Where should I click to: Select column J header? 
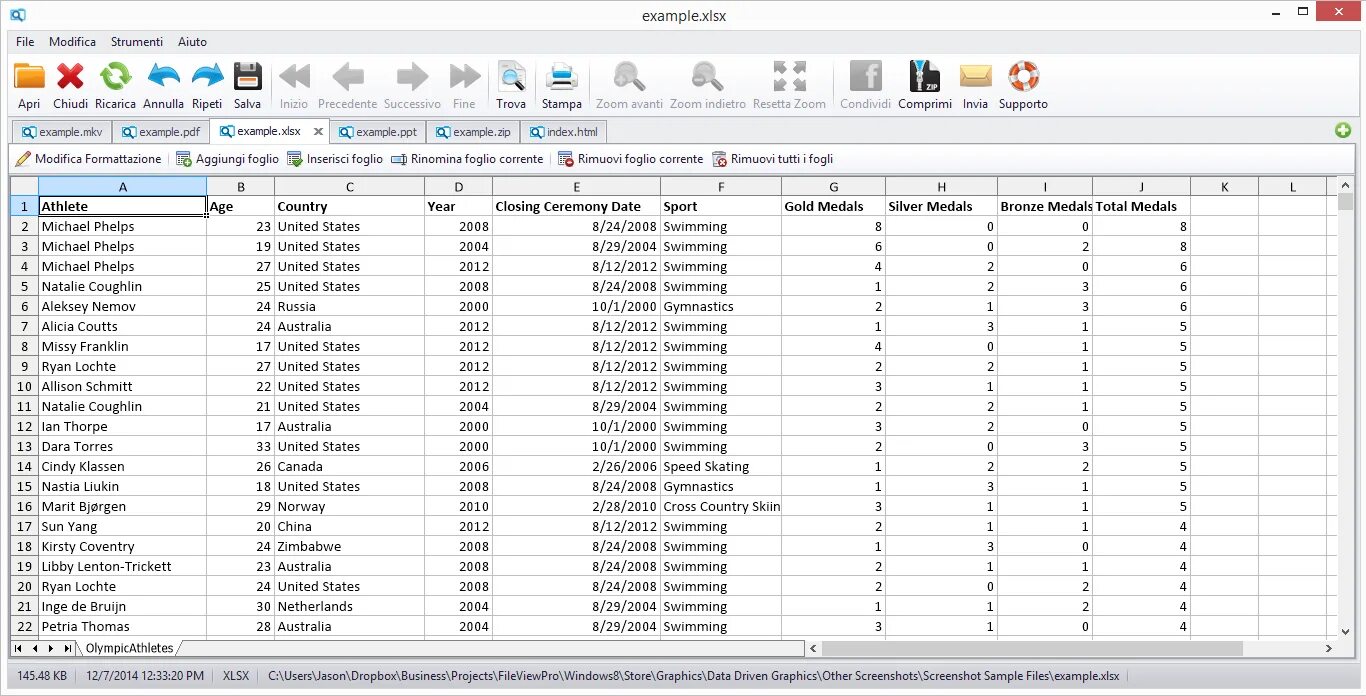click(x=1141, y=187)
